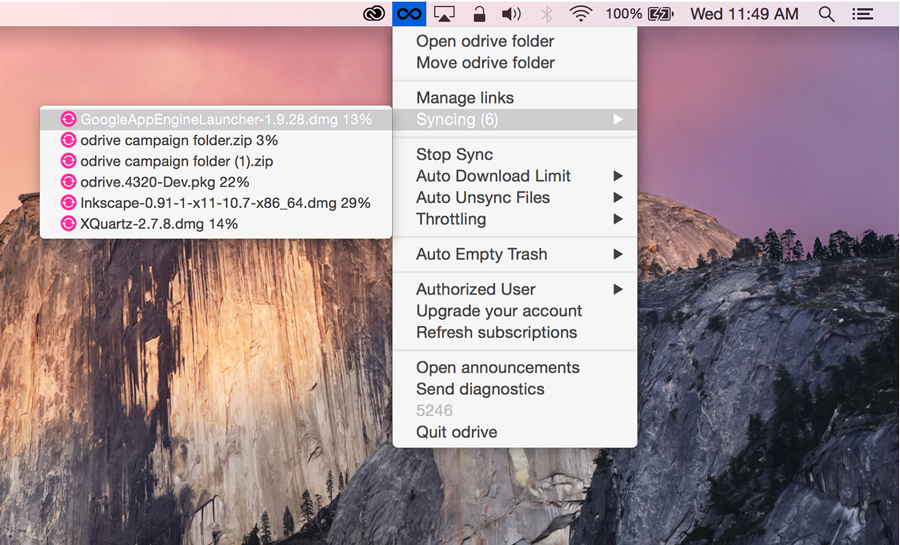Select odrive campaign folder (1).zip item
Viewport: 900px width, 545px height.
[216, 161]
